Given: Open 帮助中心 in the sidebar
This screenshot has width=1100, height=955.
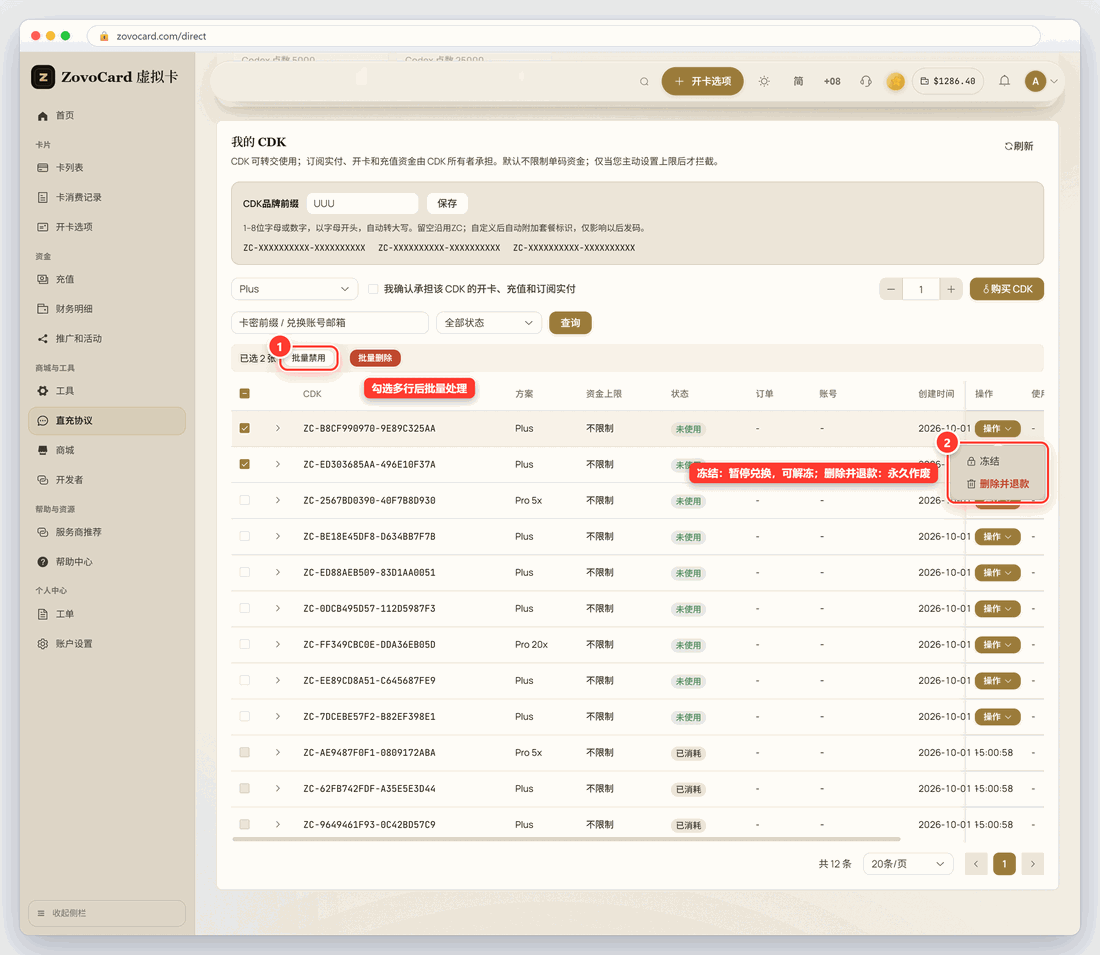Looking at the screenshot, I should click(107, 561).
